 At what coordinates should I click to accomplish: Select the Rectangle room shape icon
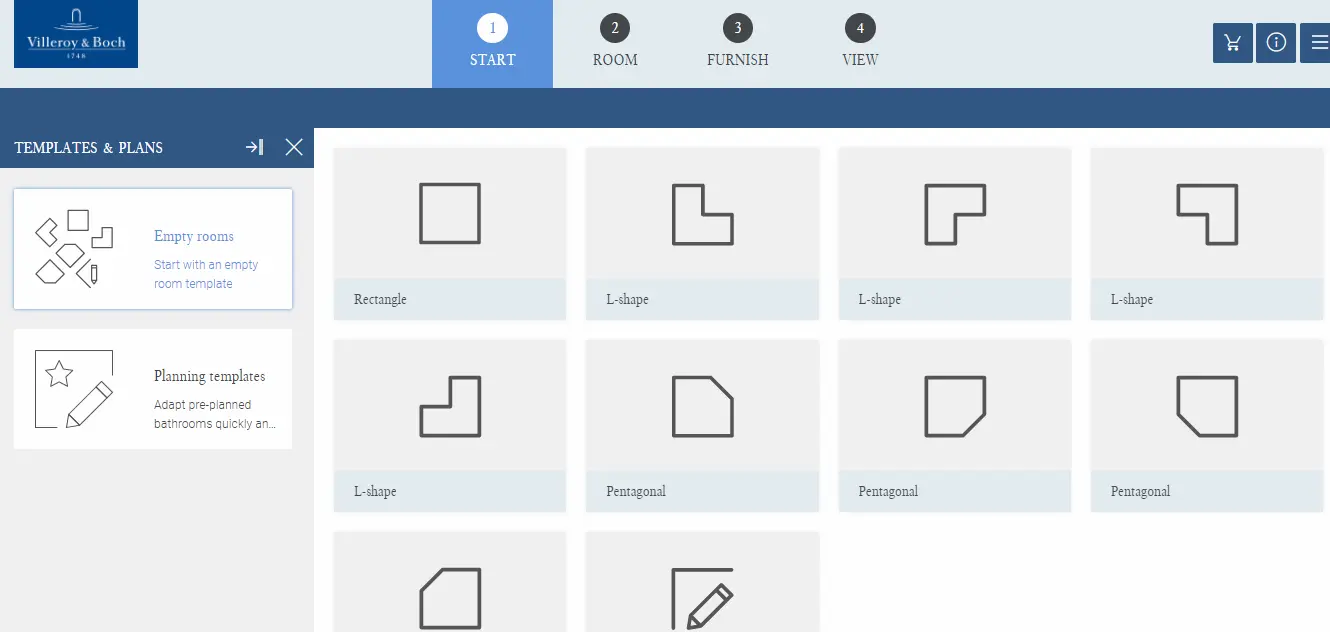(x=450, y=214)
